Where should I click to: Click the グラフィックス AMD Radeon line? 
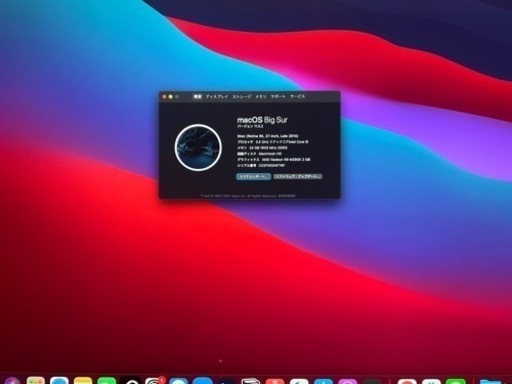(x=273, y=160)
